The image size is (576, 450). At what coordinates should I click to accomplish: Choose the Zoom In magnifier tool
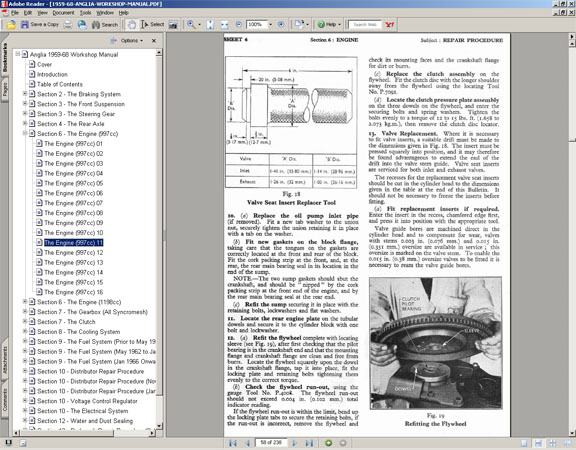point(191,25)
